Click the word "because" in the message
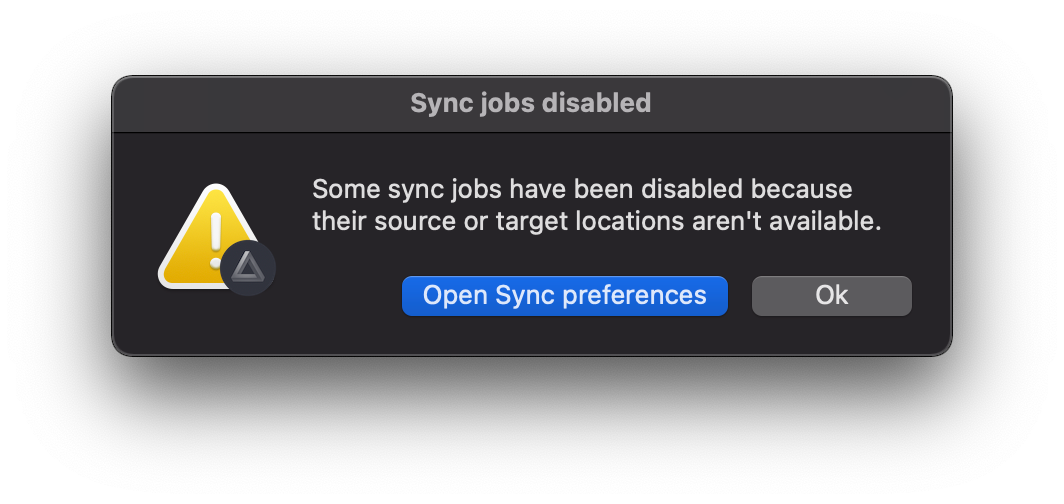The image size is (1064, 504). pos(801,189)
